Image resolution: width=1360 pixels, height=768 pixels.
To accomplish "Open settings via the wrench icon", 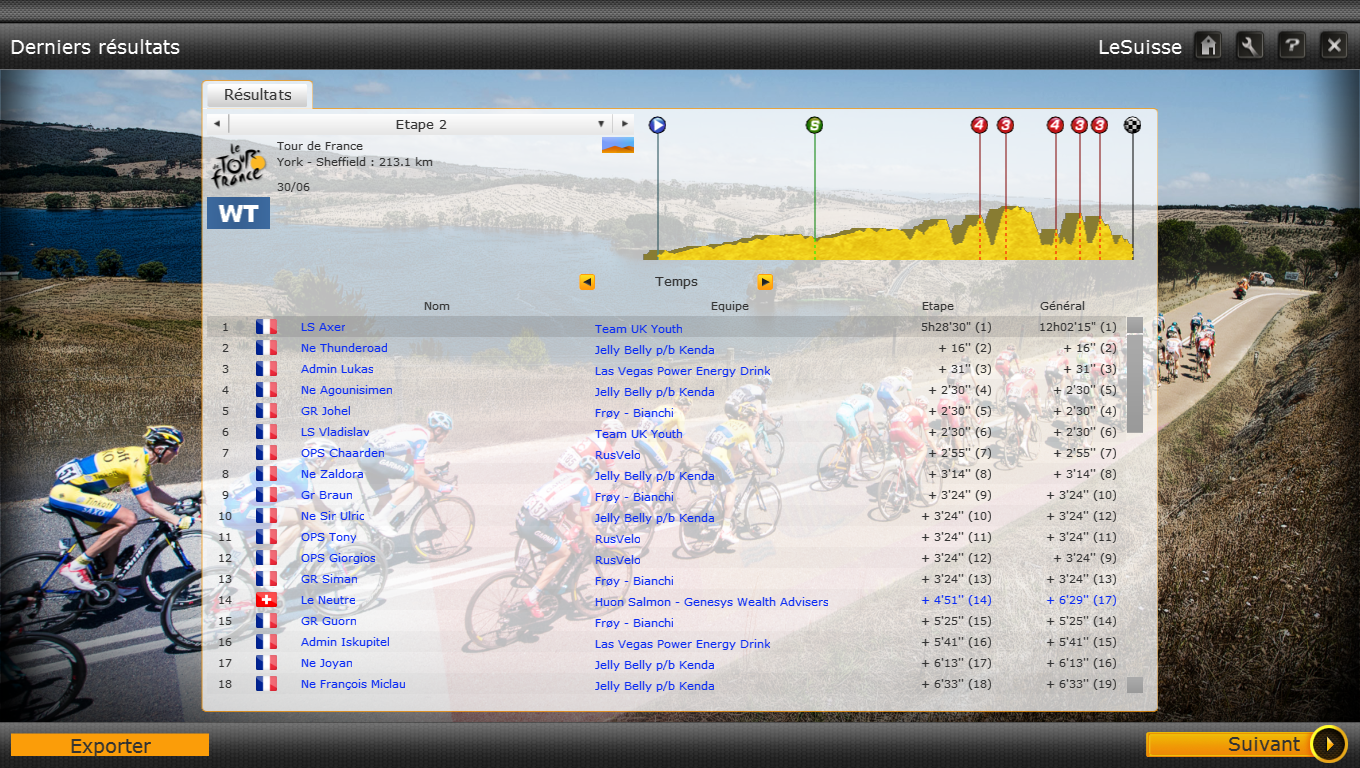I will point(1250,46).
